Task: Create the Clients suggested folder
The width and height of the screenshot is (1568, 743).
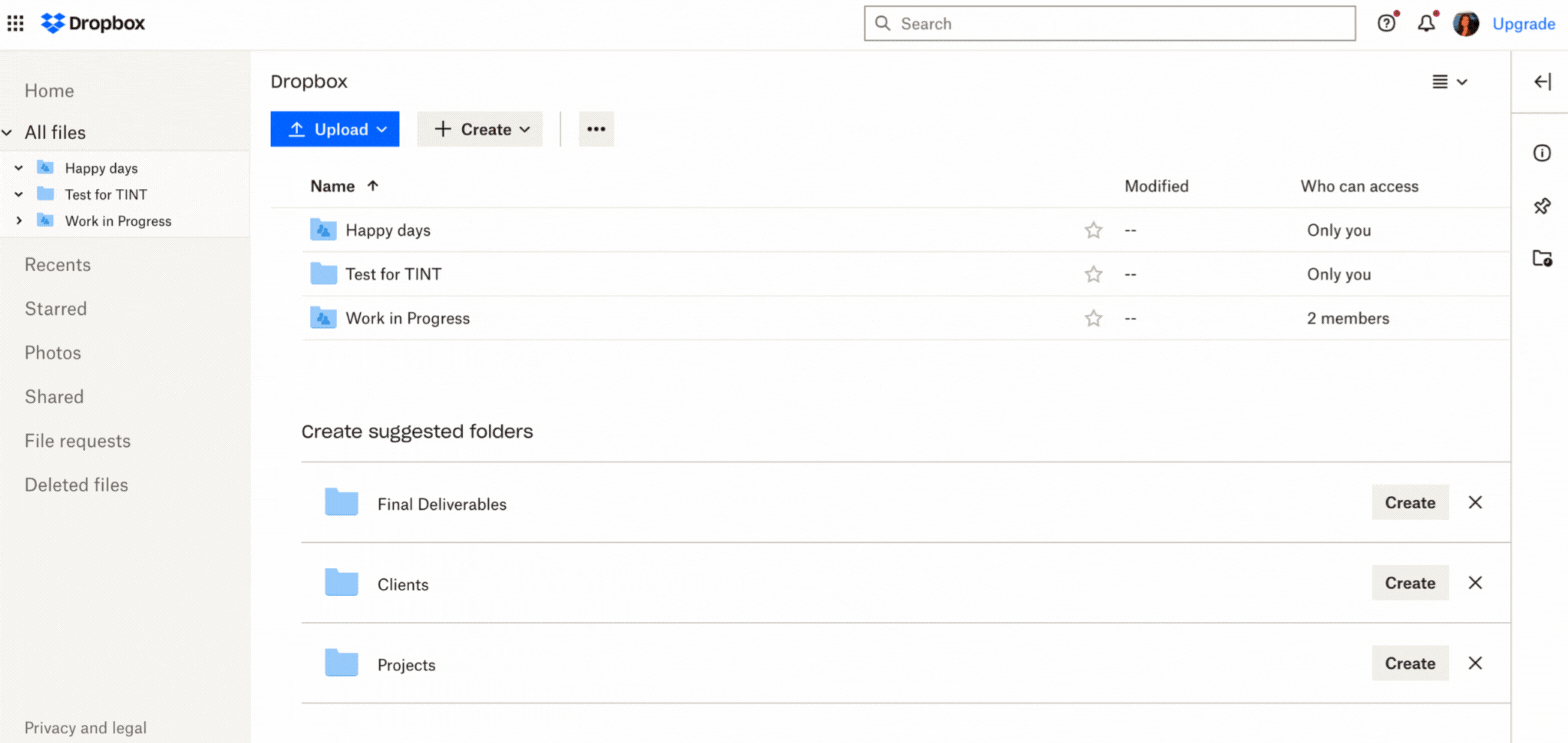Action: coord(1410,583)
